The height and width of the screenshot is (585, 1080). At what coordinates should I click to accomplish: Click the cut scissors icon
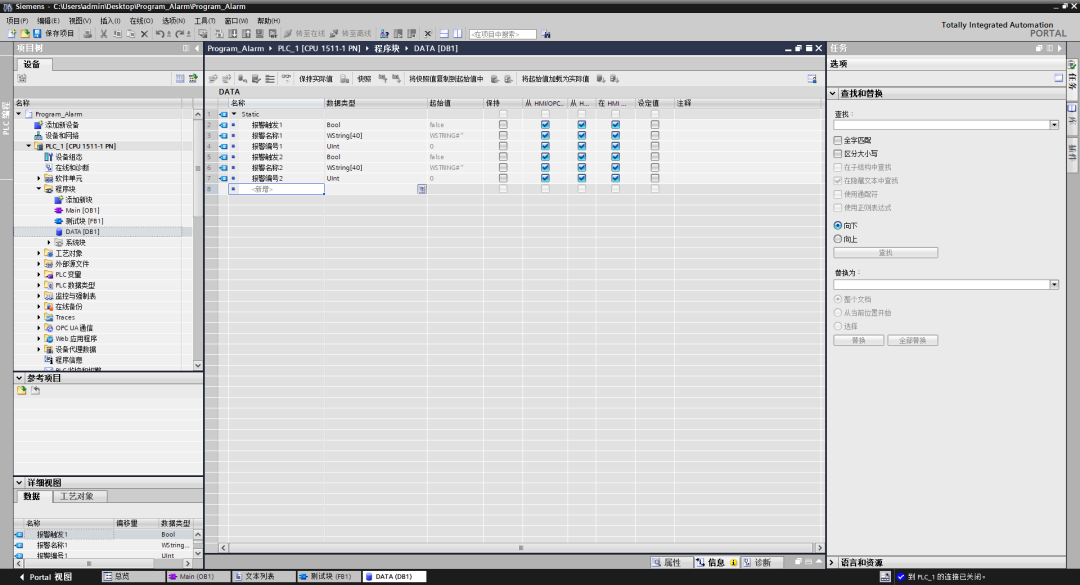point(103,34)
